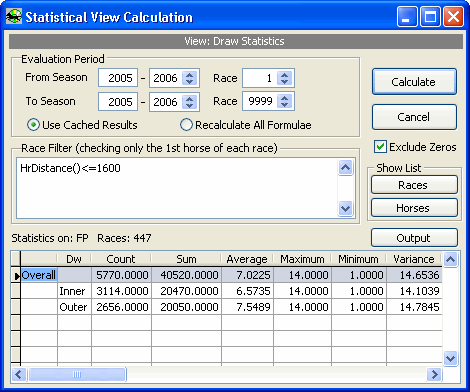Increase the starting Race number with up arrow

tap(284, 75)
